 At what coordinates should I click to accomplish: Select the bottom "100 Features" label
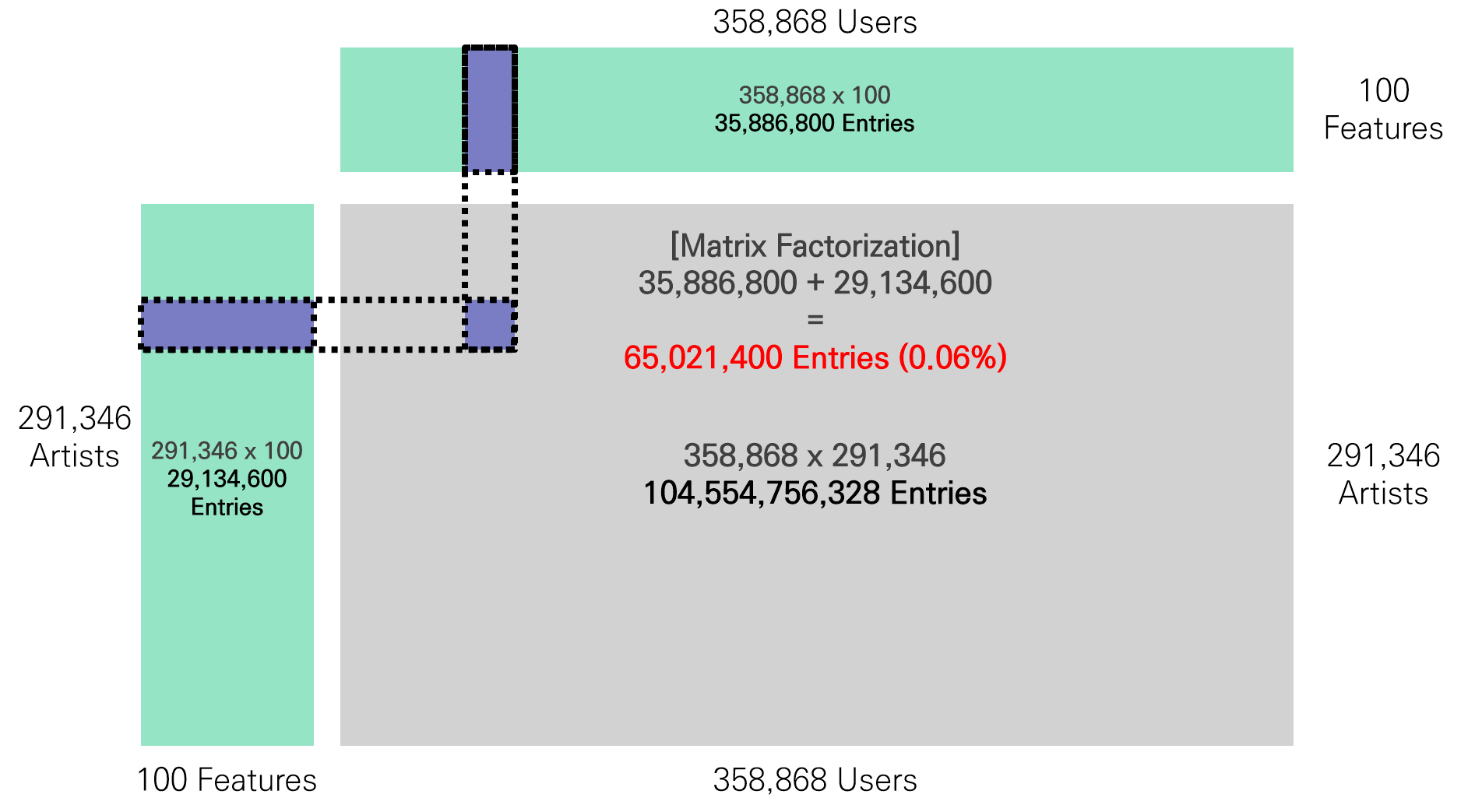tap(227, 780)
